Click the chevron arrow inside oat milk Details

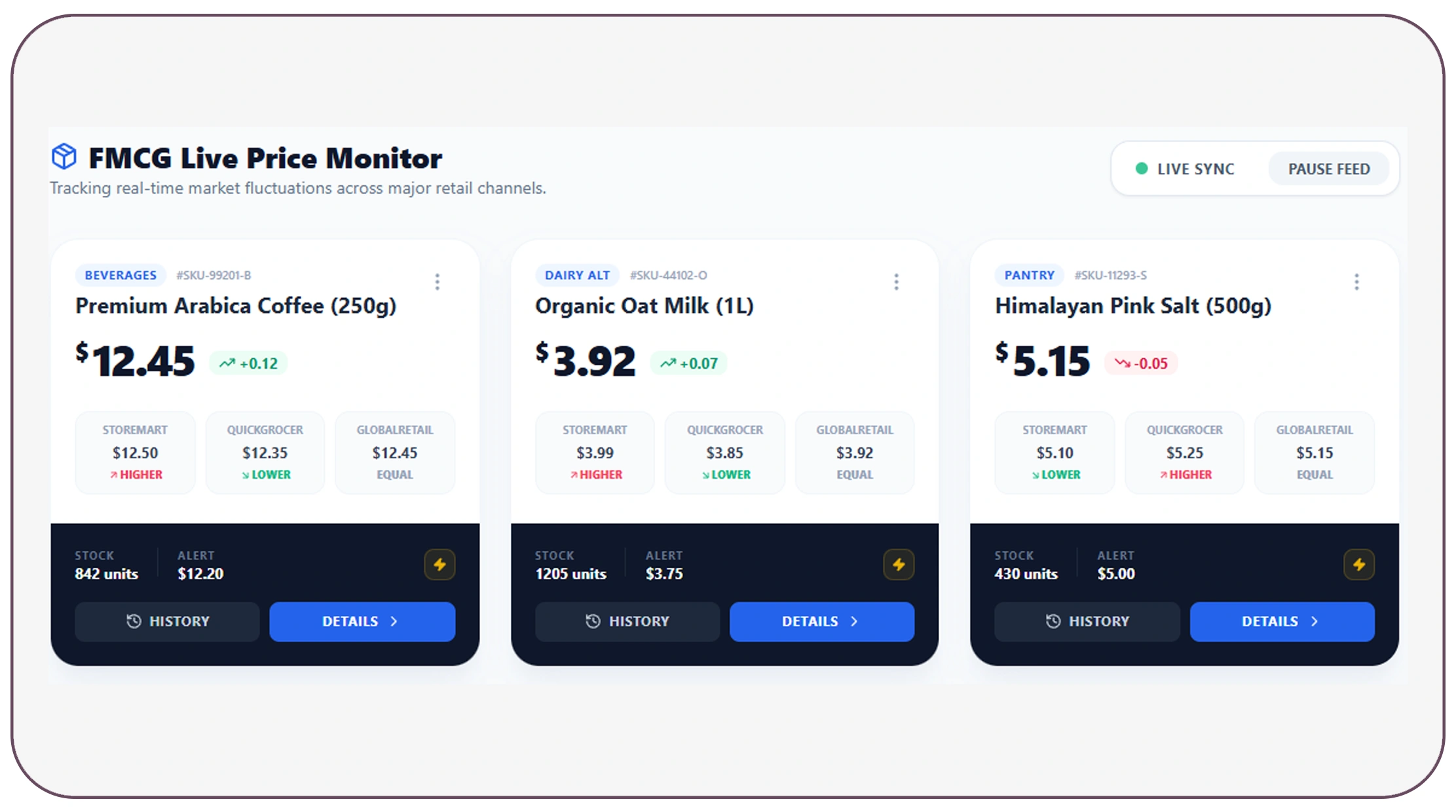(x=853, y=621)
